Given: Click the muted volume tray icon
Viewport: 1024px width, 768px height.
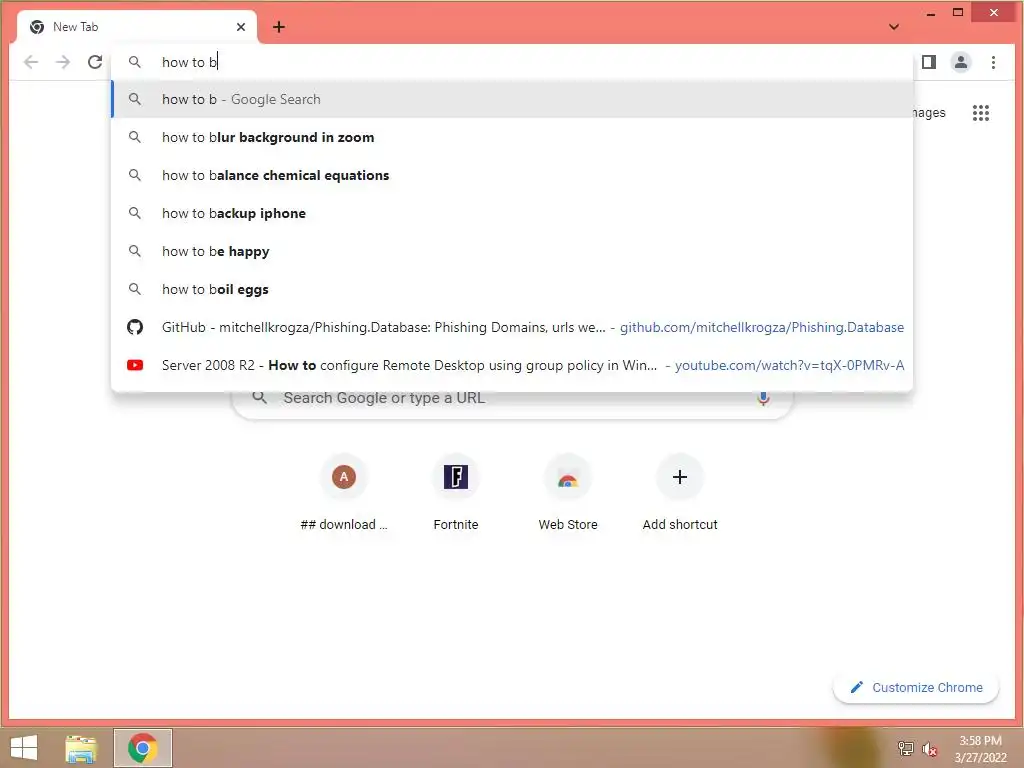Looking at the screenshot, I should (x=930, y=749).
